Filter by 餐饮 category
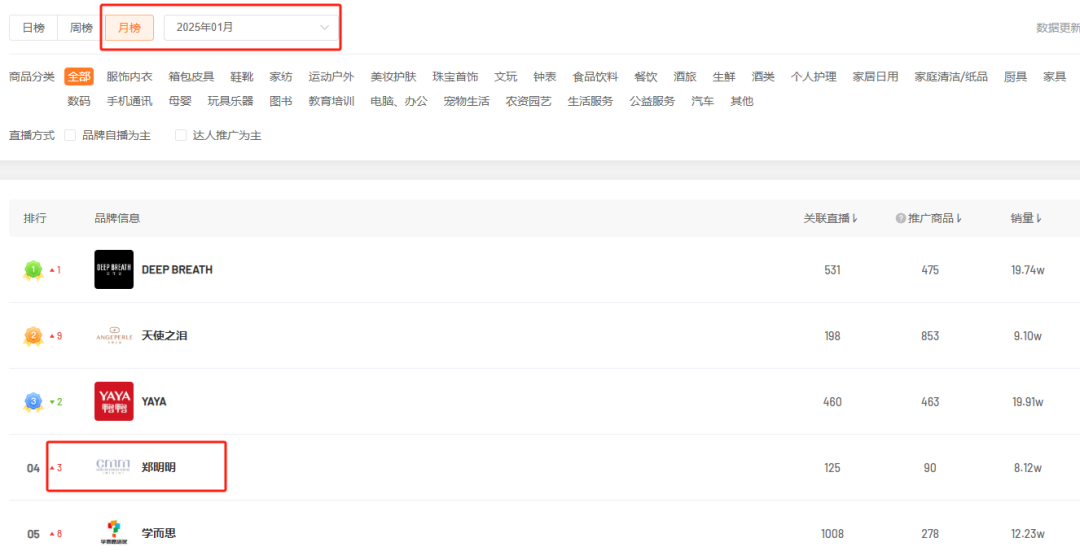The image size is (1080, 560). 645,76
